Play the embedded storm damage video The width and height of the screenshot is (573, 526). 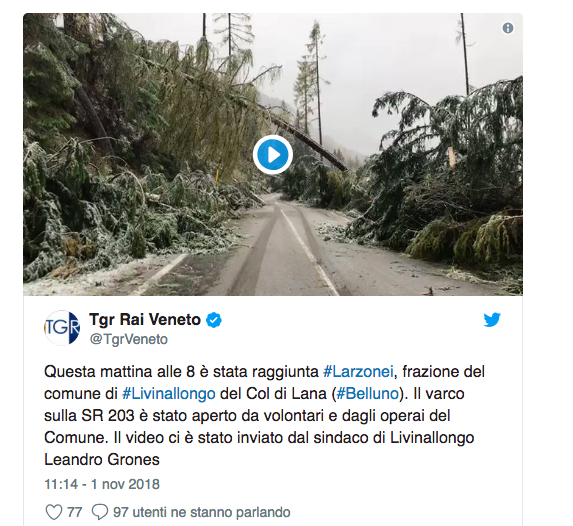(273, 155)
